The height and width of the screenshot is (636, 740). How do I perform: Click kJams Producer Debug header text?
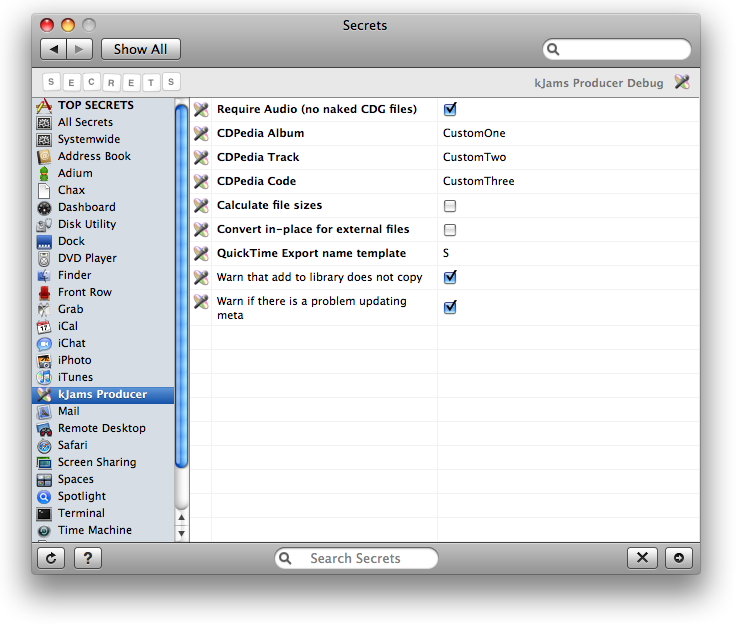598,83
